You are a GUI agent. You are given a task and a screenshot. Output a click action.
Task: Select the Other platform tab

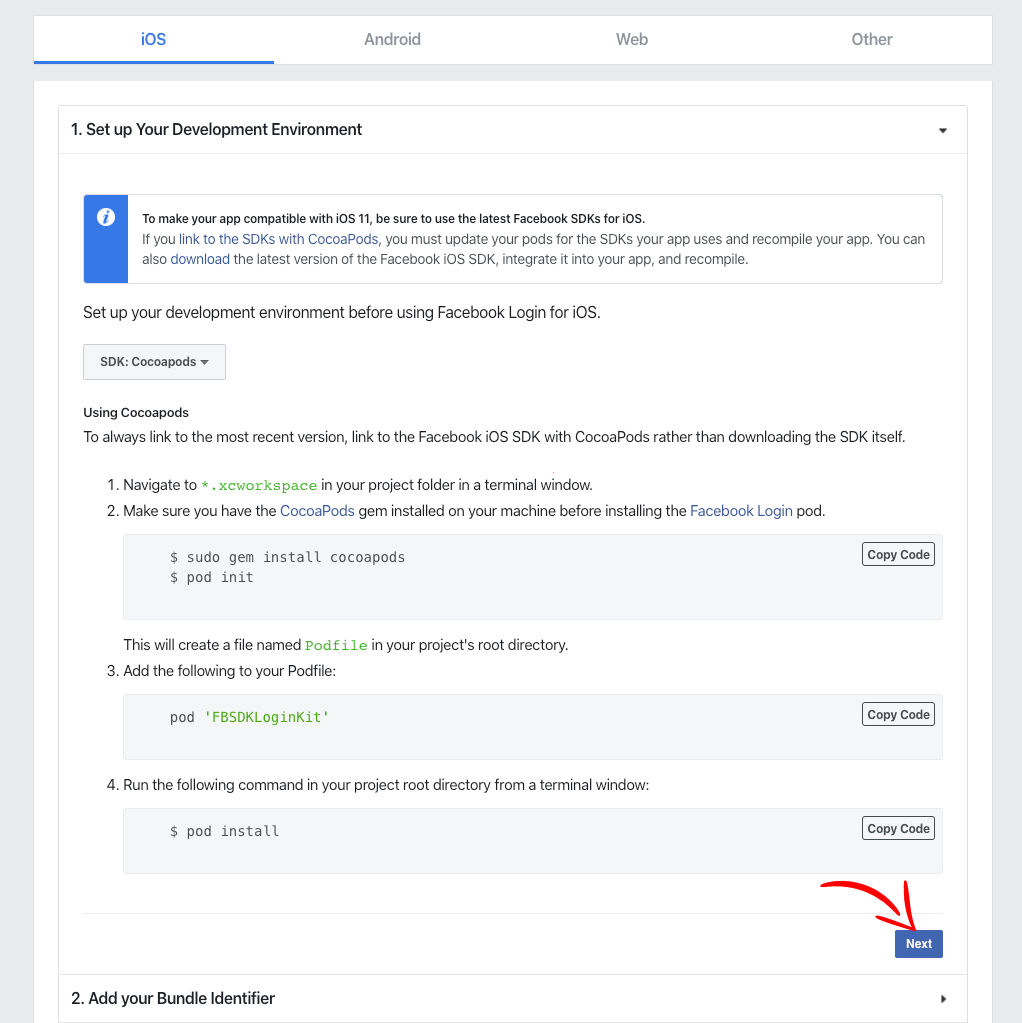coord(871,39)
